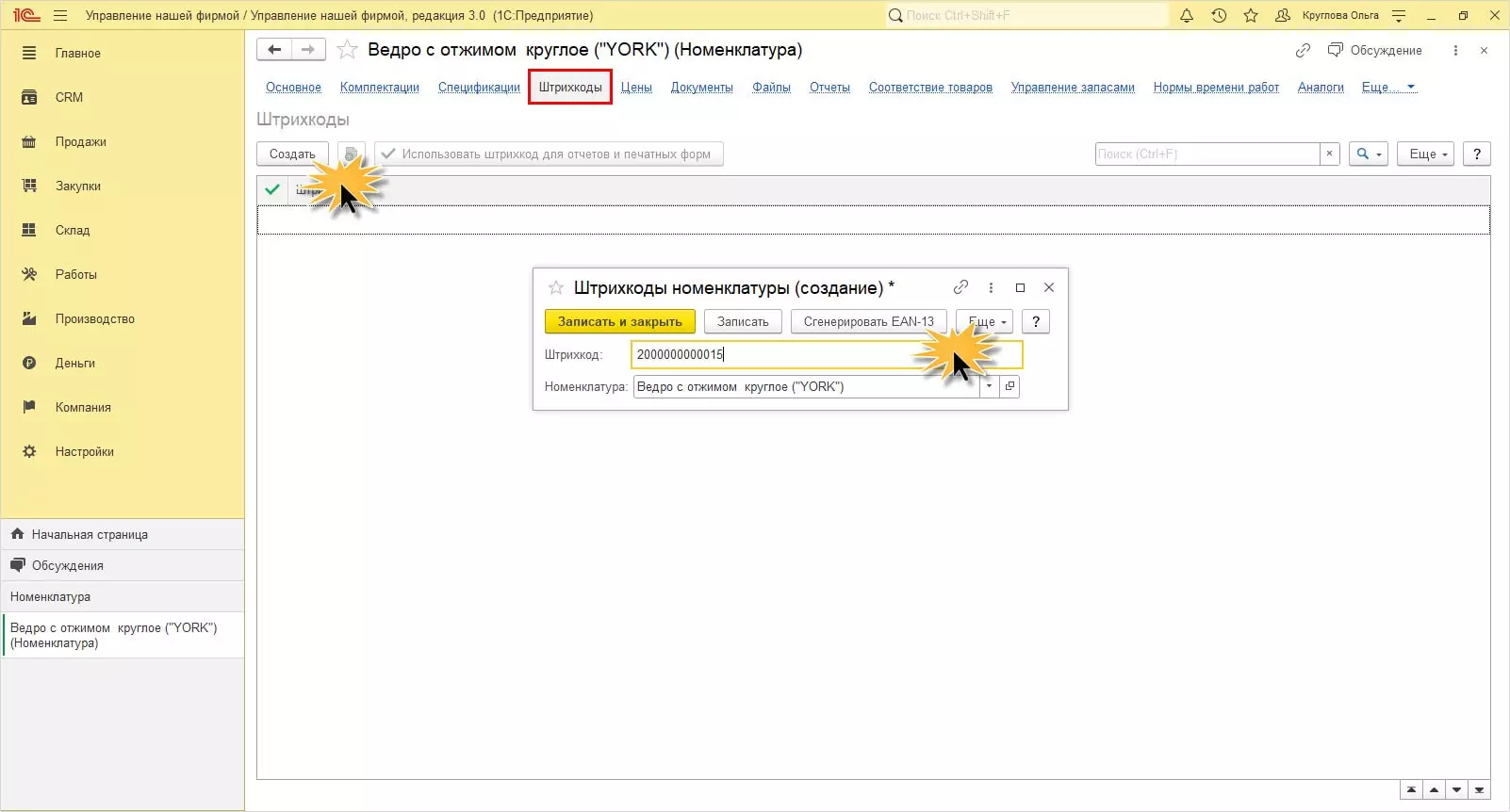This screenshot has width=1510, height=812.
Task: Open the 1C main menu hamburger icon
Action: 60,16
